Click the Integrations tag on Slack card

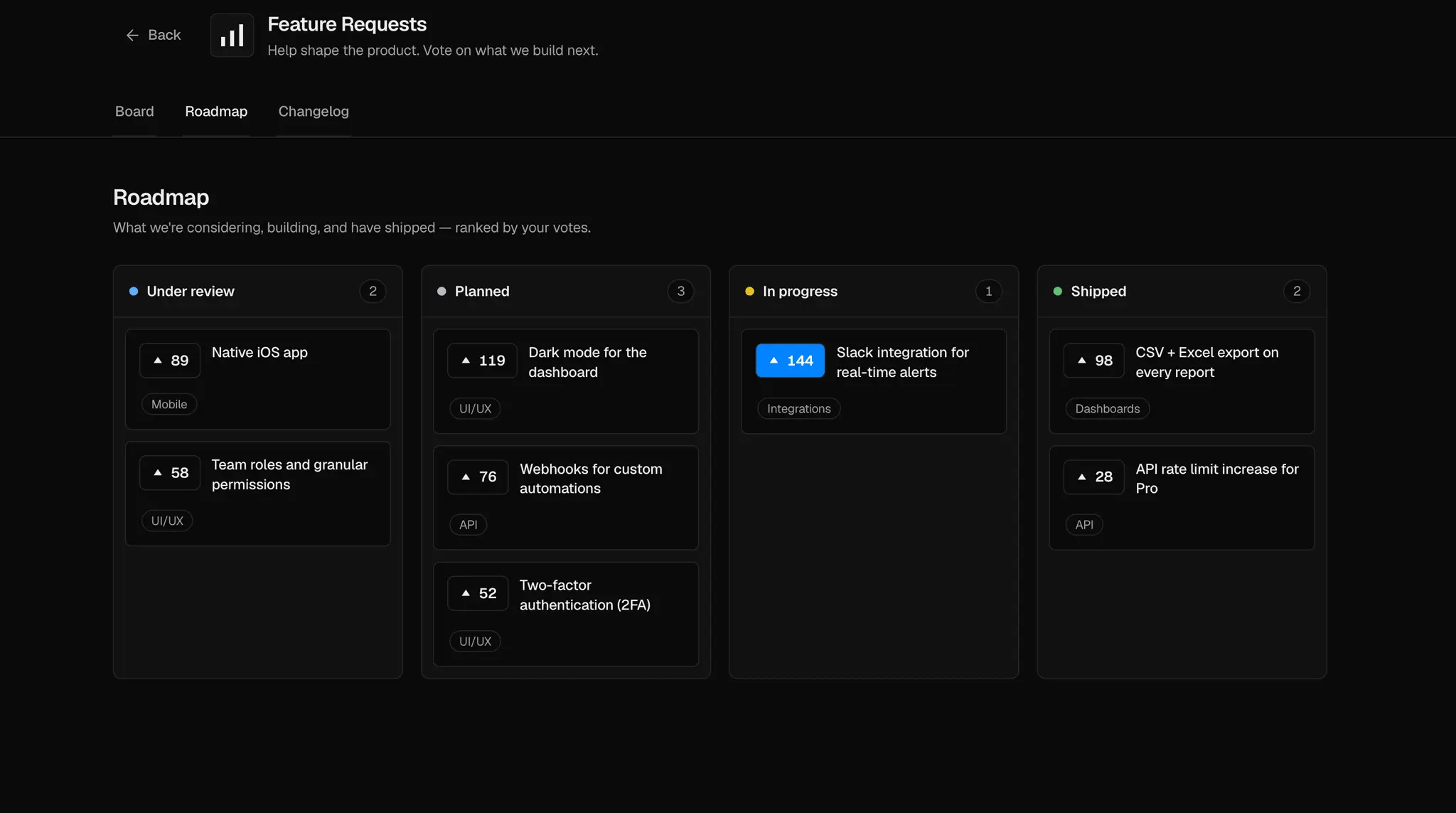pyautogui.click(x=799, y=408)
